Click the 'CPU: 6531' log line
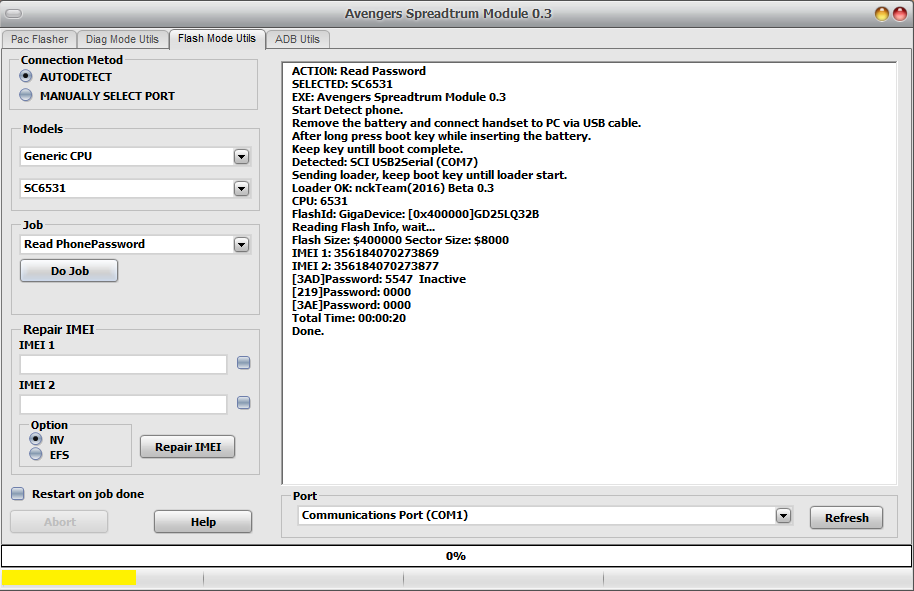The width and height of the screenshot is (914, 591). pos(320,201)
